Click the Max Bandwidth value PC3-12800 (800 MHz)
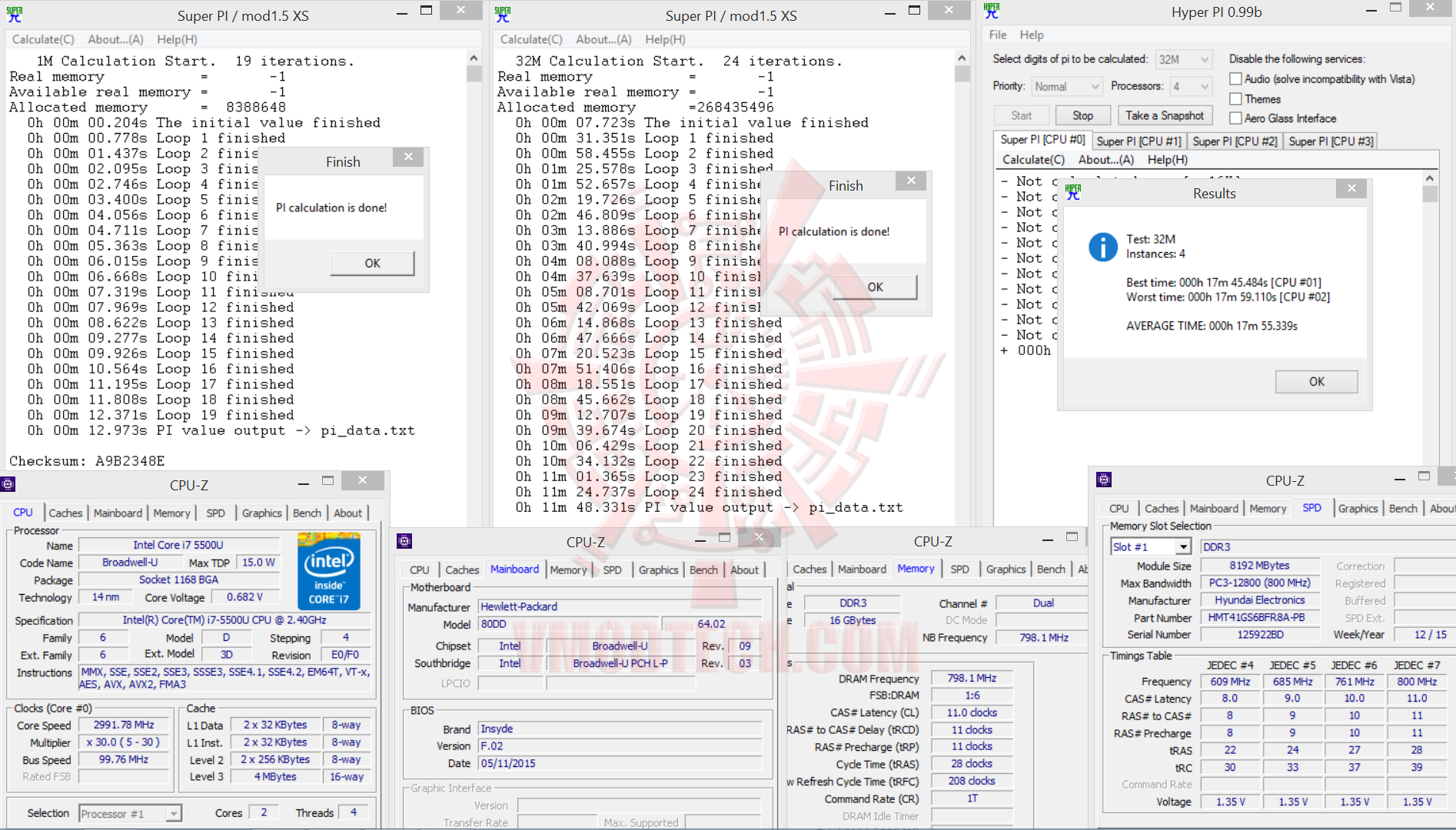The height and width of the screenshot is (830, 1456). (x=1259, y=583)
